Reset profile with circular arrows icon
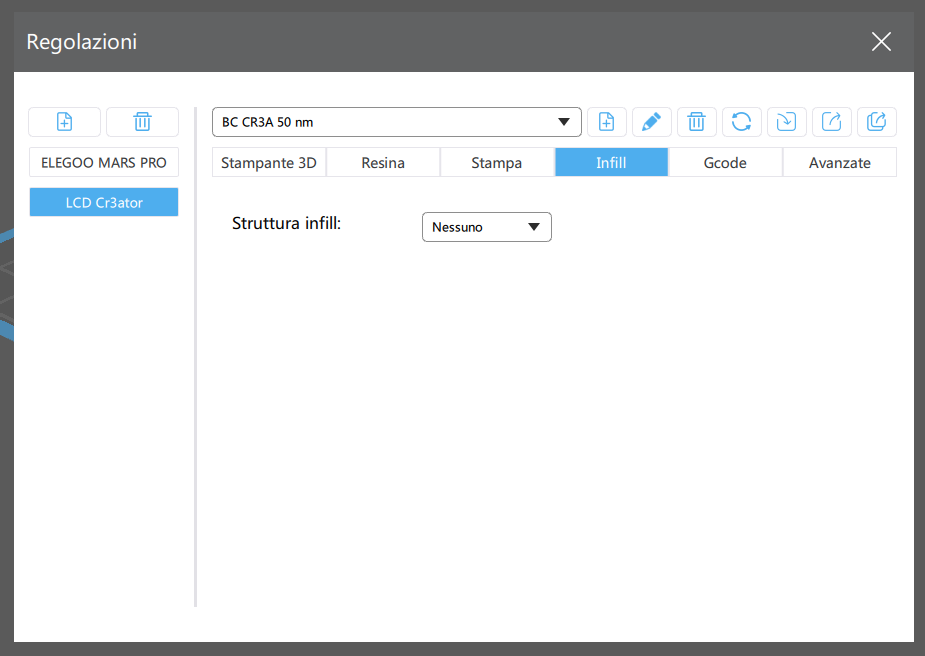The height and width of the screenshot is (656, 925). tap(742, 122)
